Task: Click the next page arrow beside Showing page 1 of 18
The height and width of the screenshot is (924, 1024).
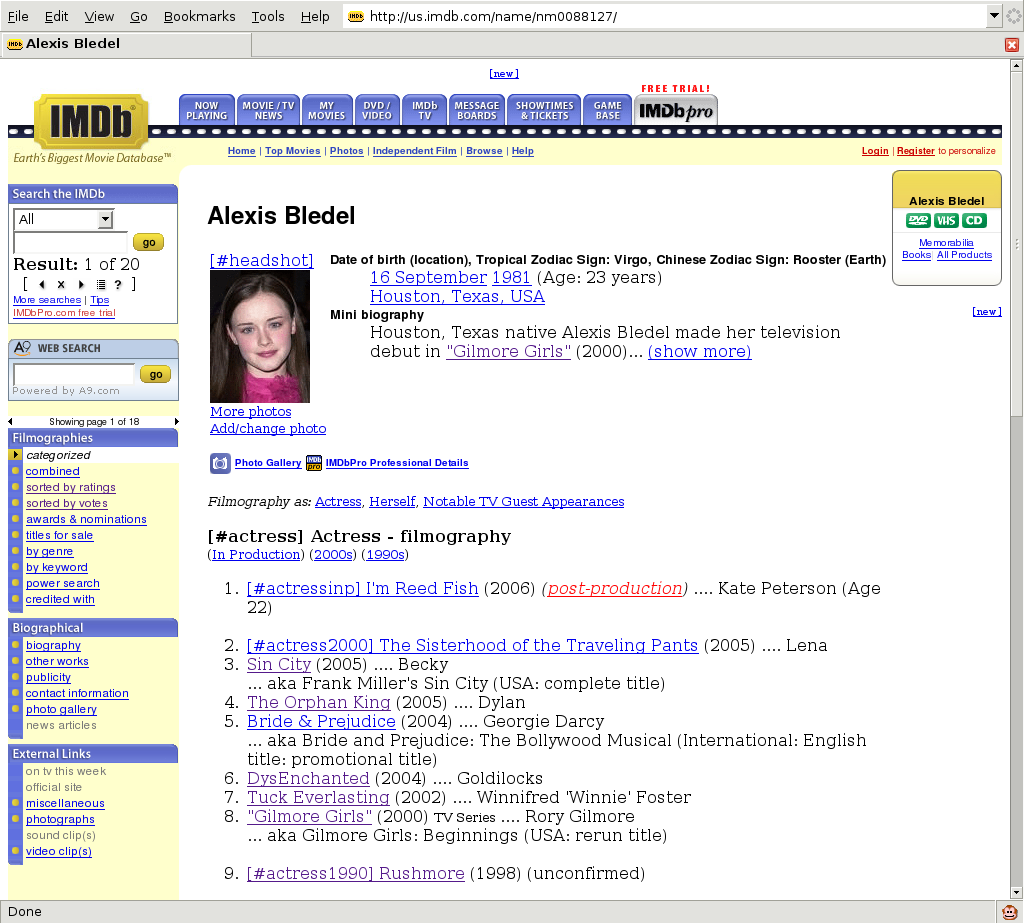Action: [176, 421]
